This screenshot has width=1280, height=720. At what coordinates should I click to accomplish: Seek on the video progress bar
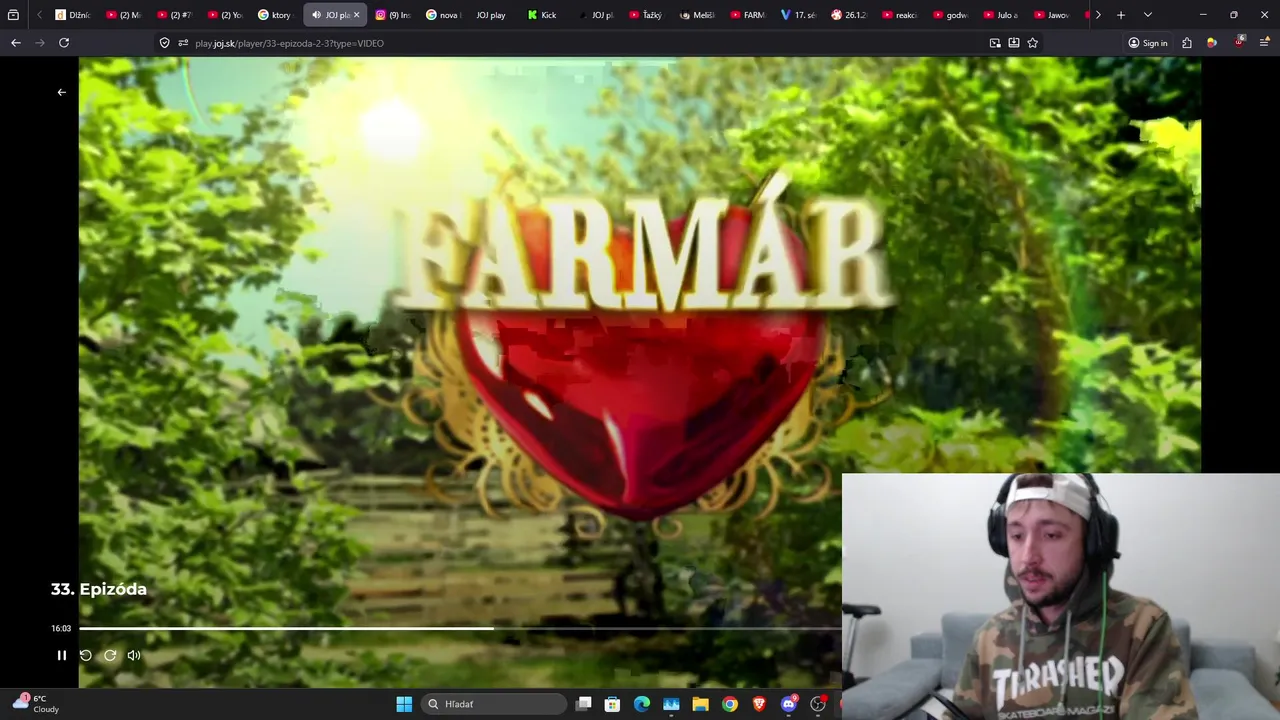coord(460,628)
